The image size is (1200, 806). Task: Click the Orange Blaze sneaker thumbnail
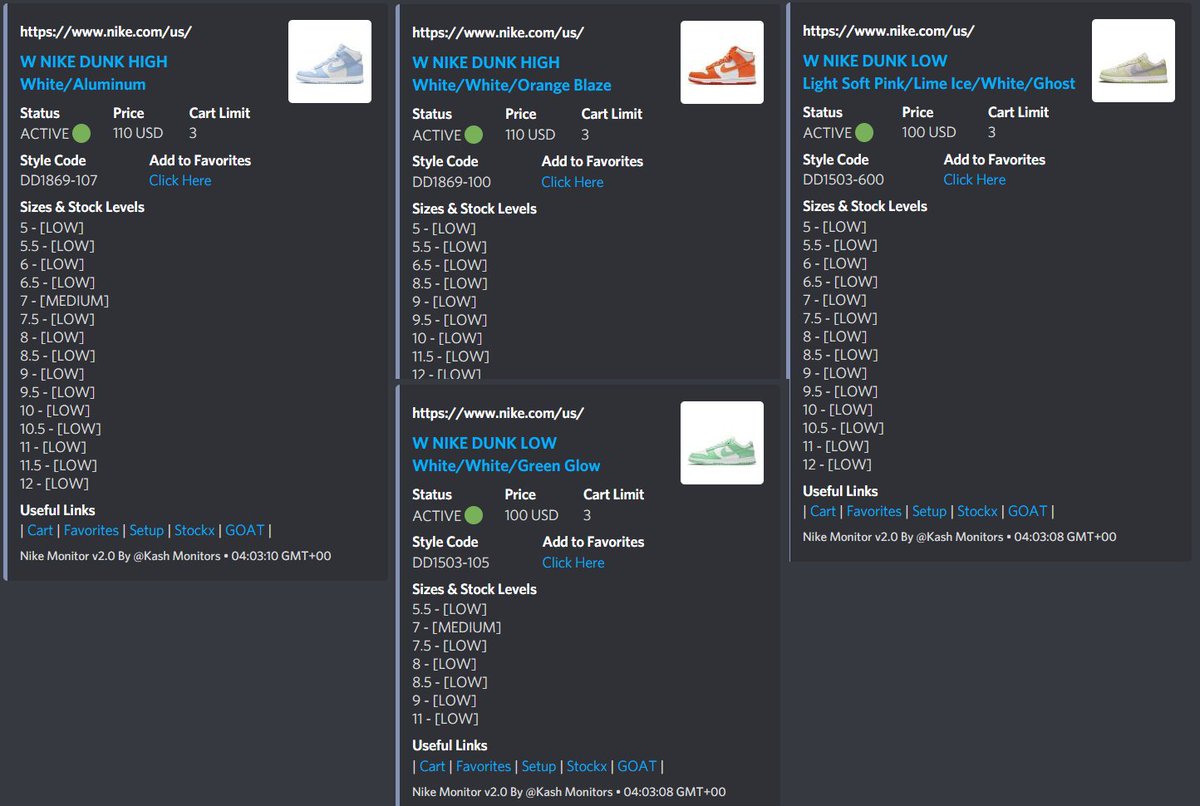pos(722,63)
